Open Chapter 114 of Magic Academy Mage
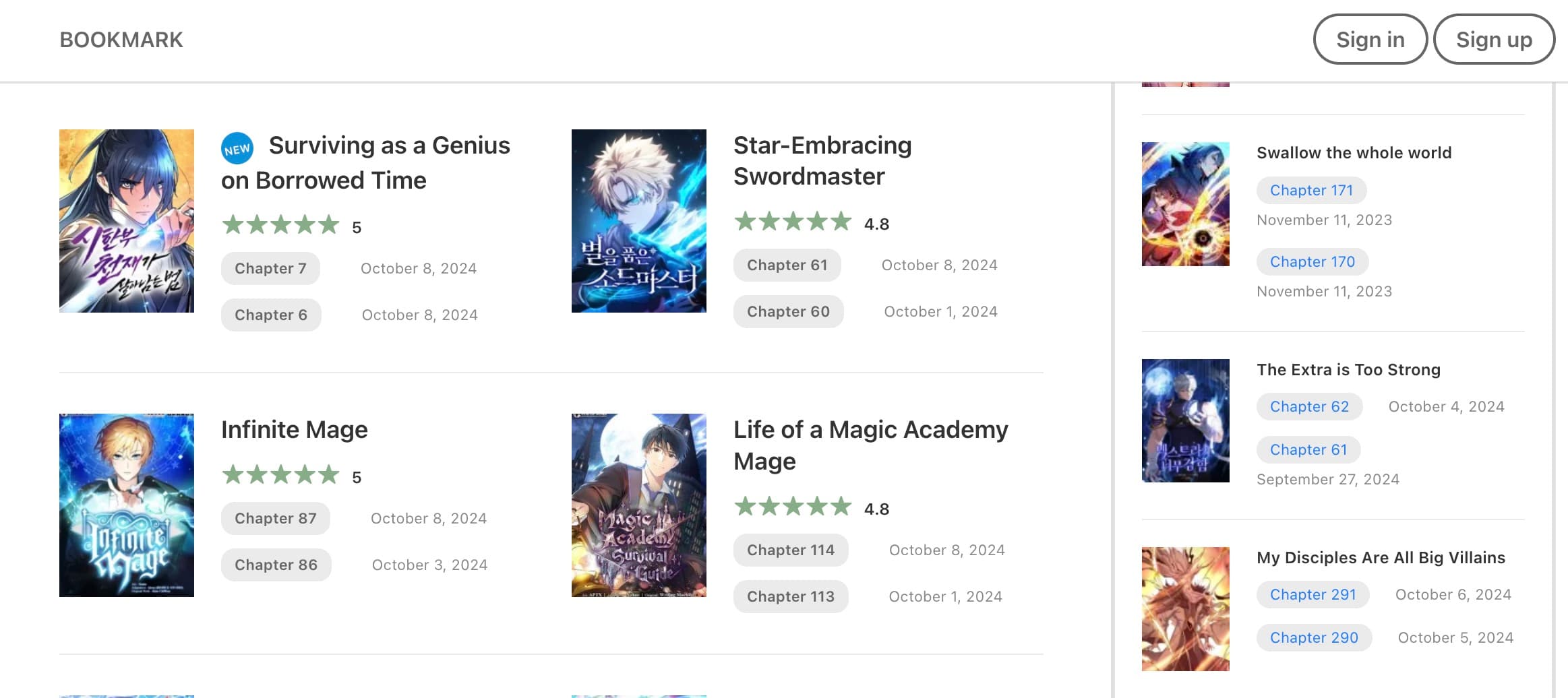The height and width of the screenshot is (698, 1568). pyautogui.click(x=790, y=550)
